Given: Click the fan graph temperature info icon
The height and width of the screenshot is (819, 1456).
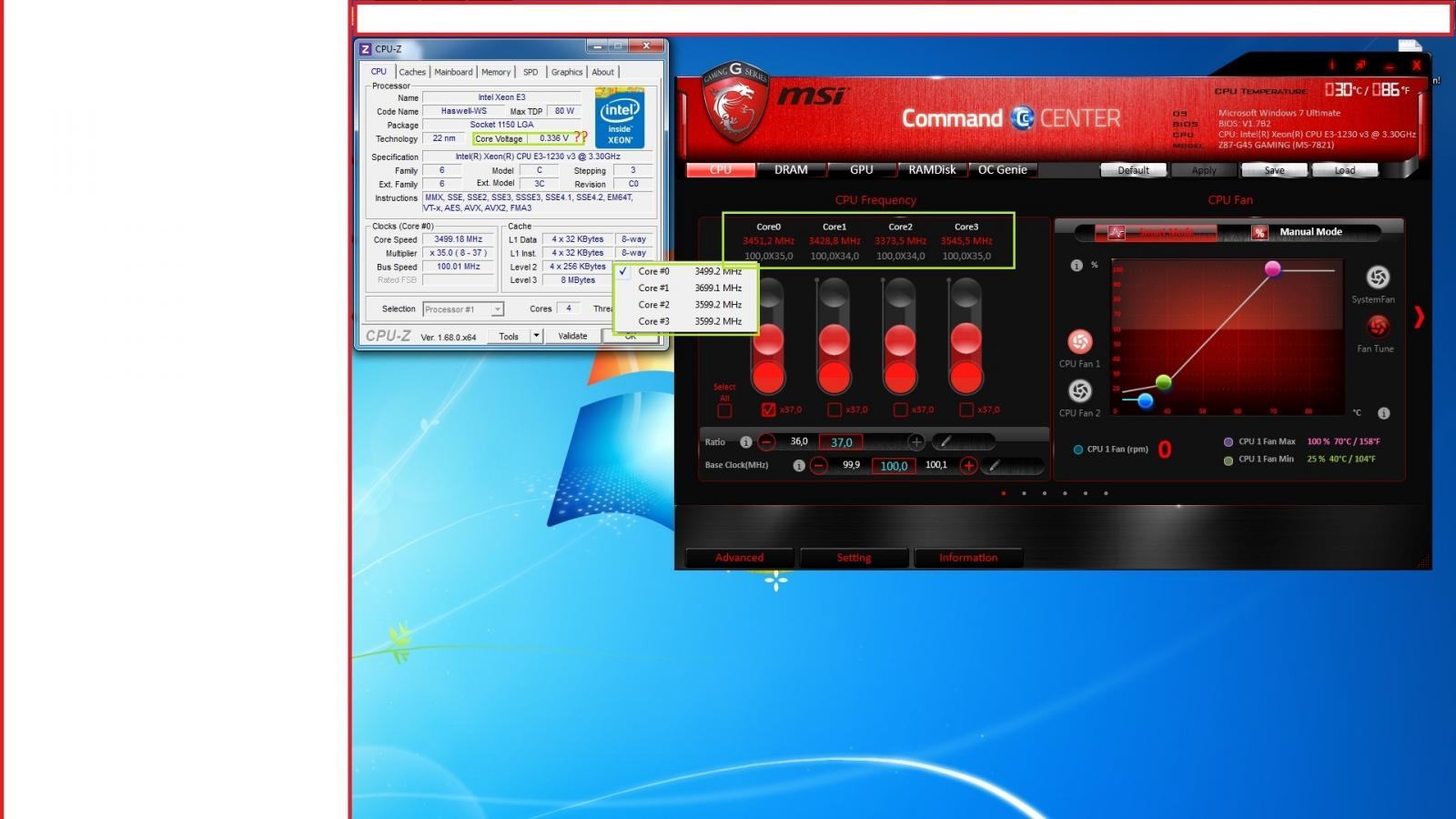Looking at the screenshot, I should (x=1383, y=413).
